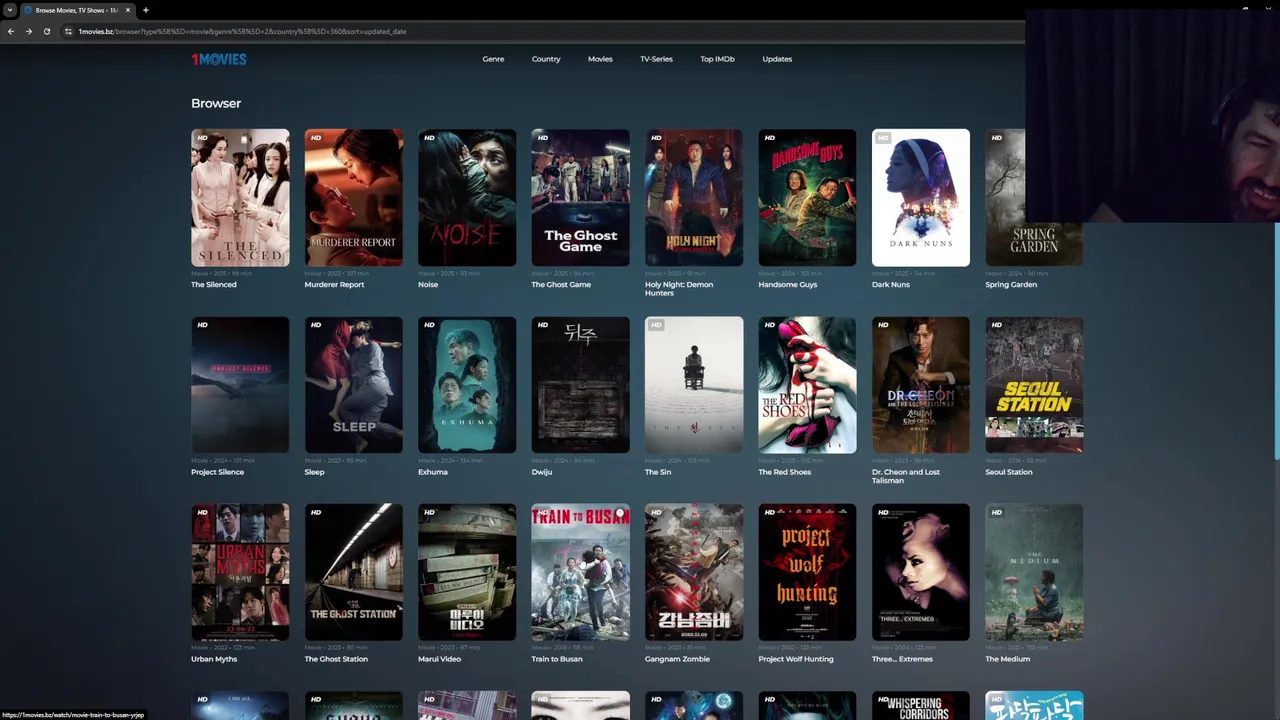Open the Project Silence poster
1280x720 pixels.
click(x=240, y=385)
